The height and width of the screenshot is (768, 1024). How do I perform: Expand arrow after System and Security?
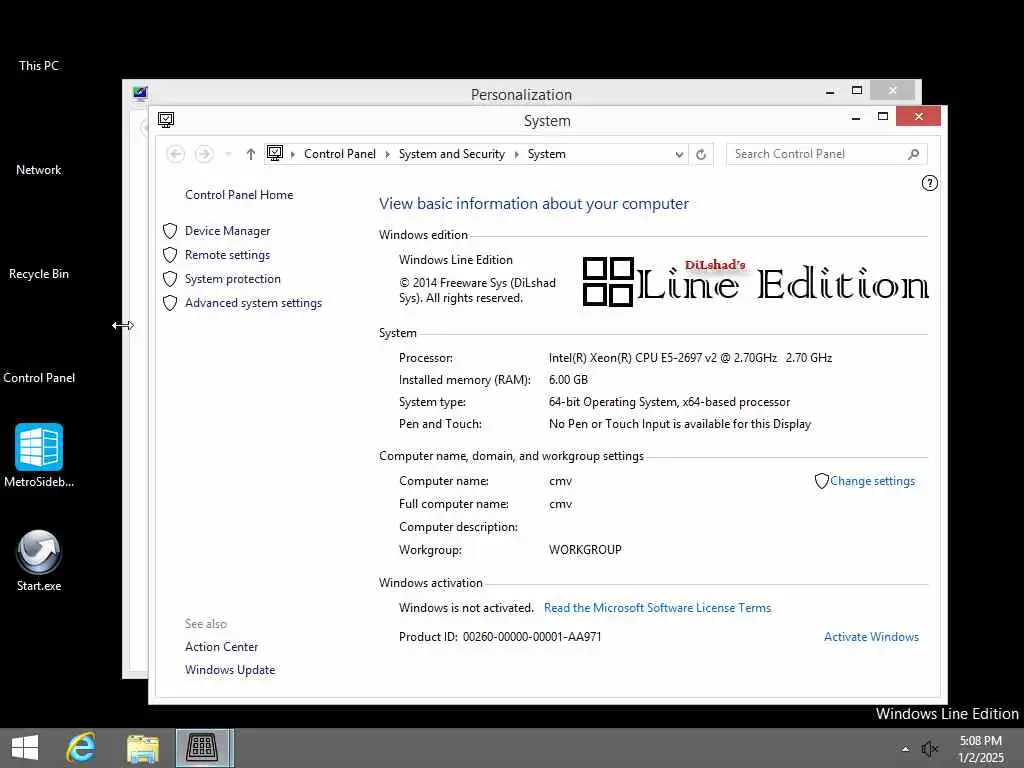517,154
